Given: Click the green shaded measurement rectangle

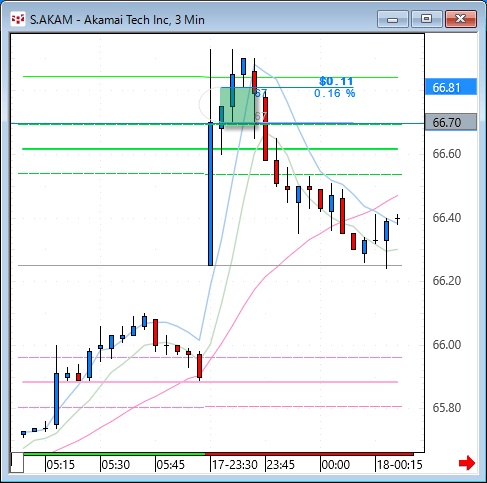Looking at the screenshot, I should (x=237, y=106).
